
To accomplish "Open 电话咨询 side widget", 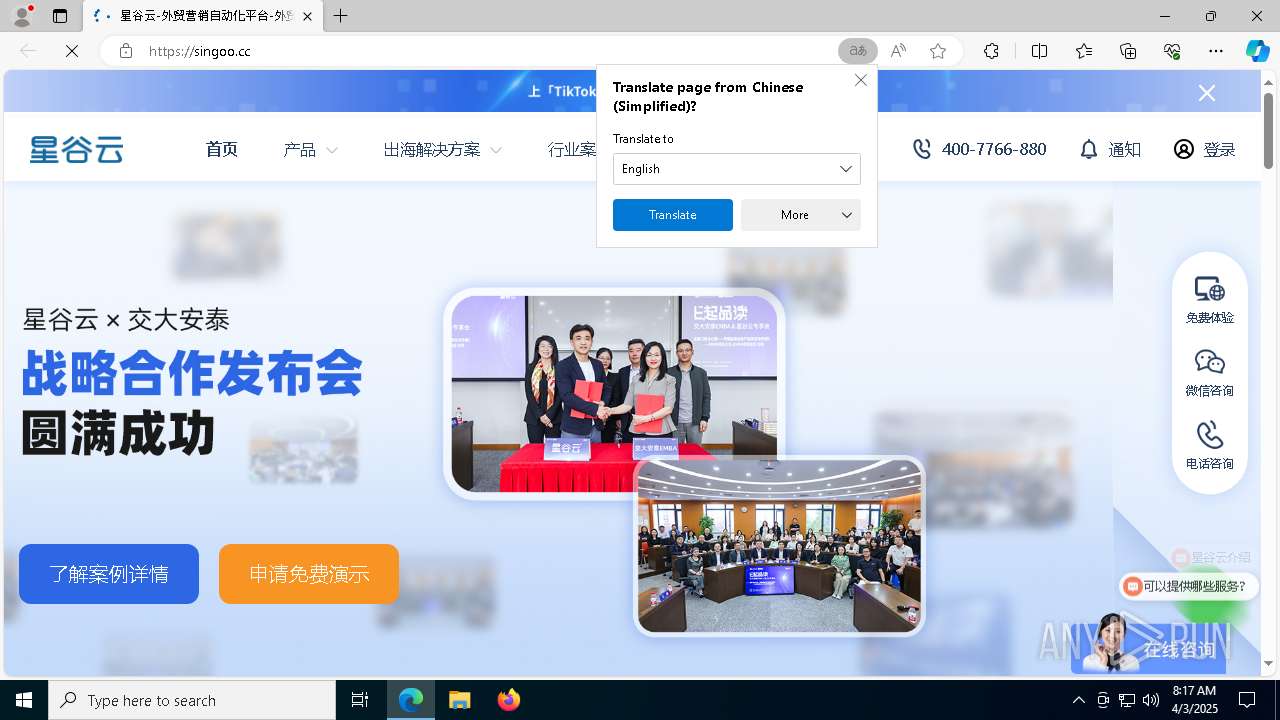I will [1209, 446].
